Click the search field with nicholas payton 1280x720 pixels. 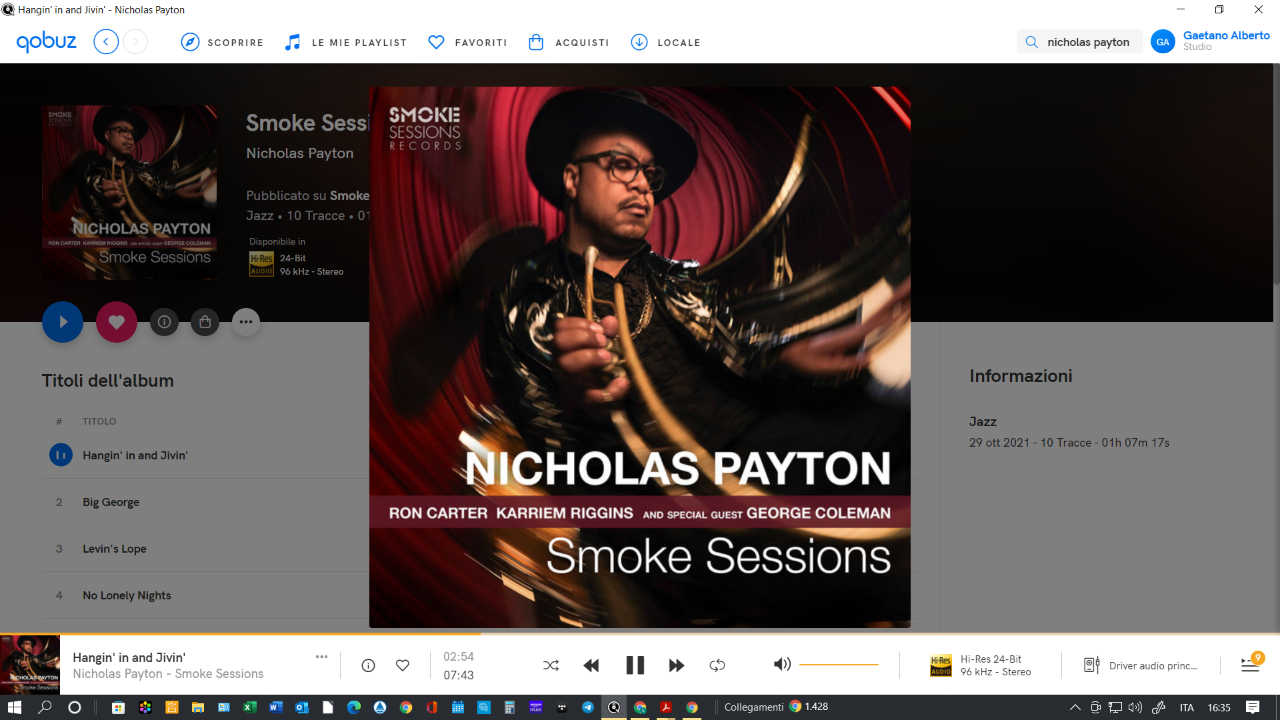coord(1080,42)
